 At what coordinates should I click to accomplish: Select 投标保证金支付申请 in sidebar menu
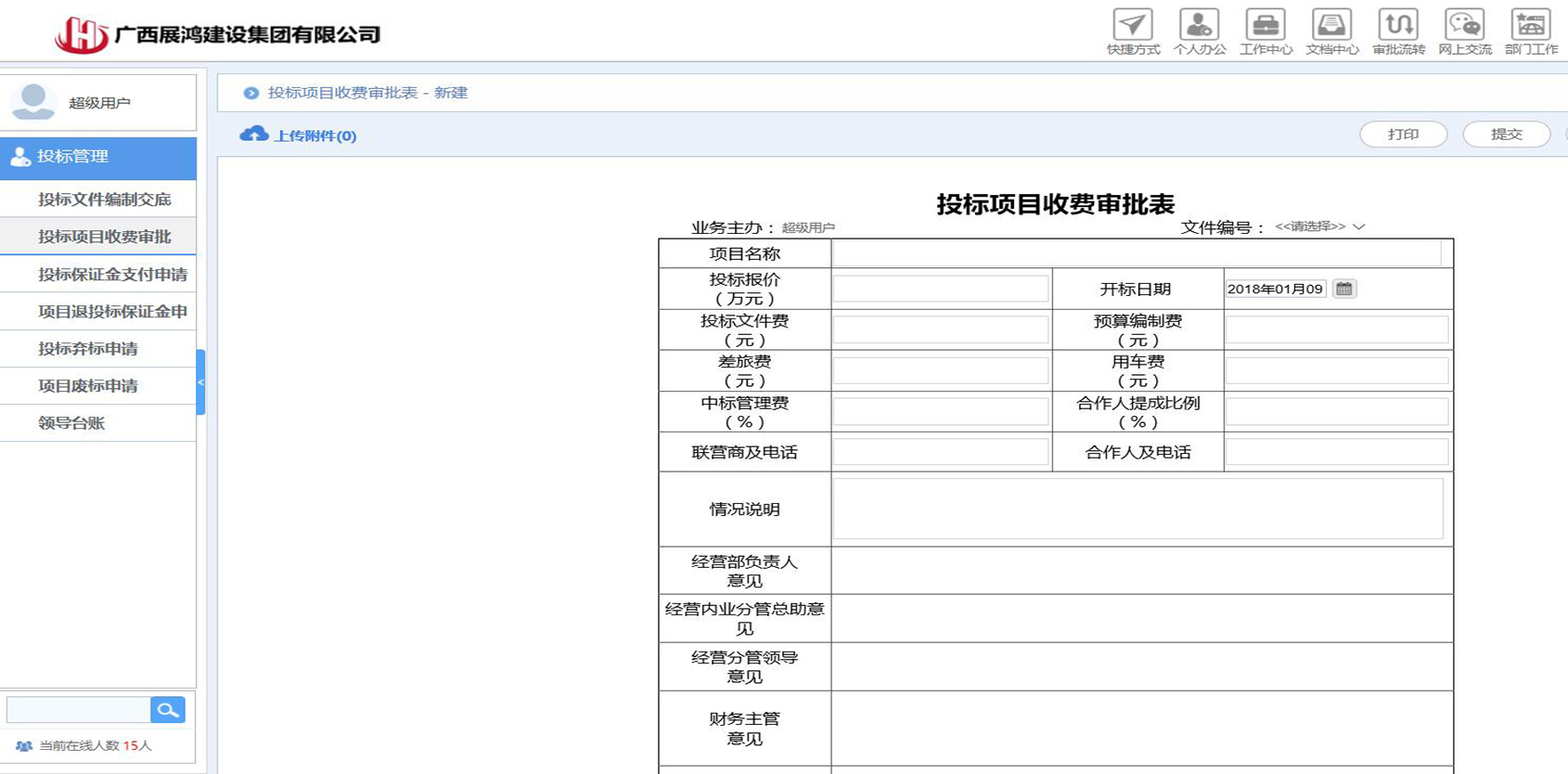pyautogui.click(x=111, y=274)
